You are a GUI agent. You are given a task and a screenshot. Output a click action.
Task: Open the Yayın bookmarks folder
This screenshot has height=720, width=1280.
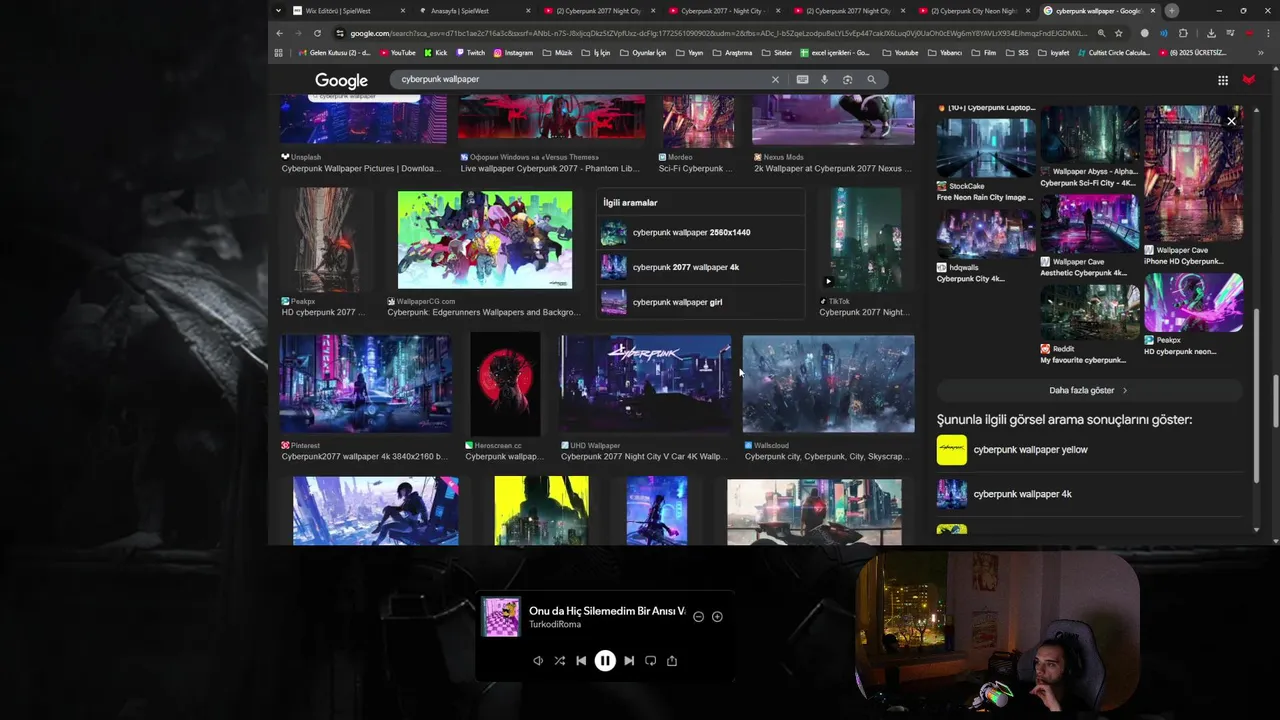click(x=688, y=53)
